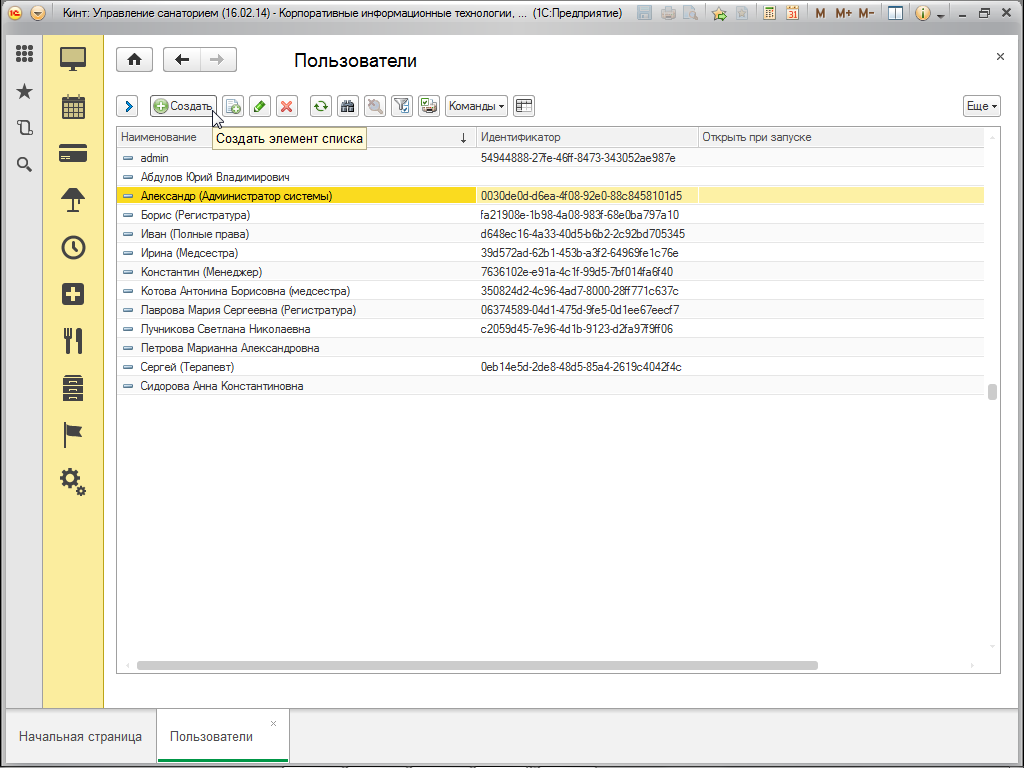Close the Пользователи tab at the bottom

(273, 723)
